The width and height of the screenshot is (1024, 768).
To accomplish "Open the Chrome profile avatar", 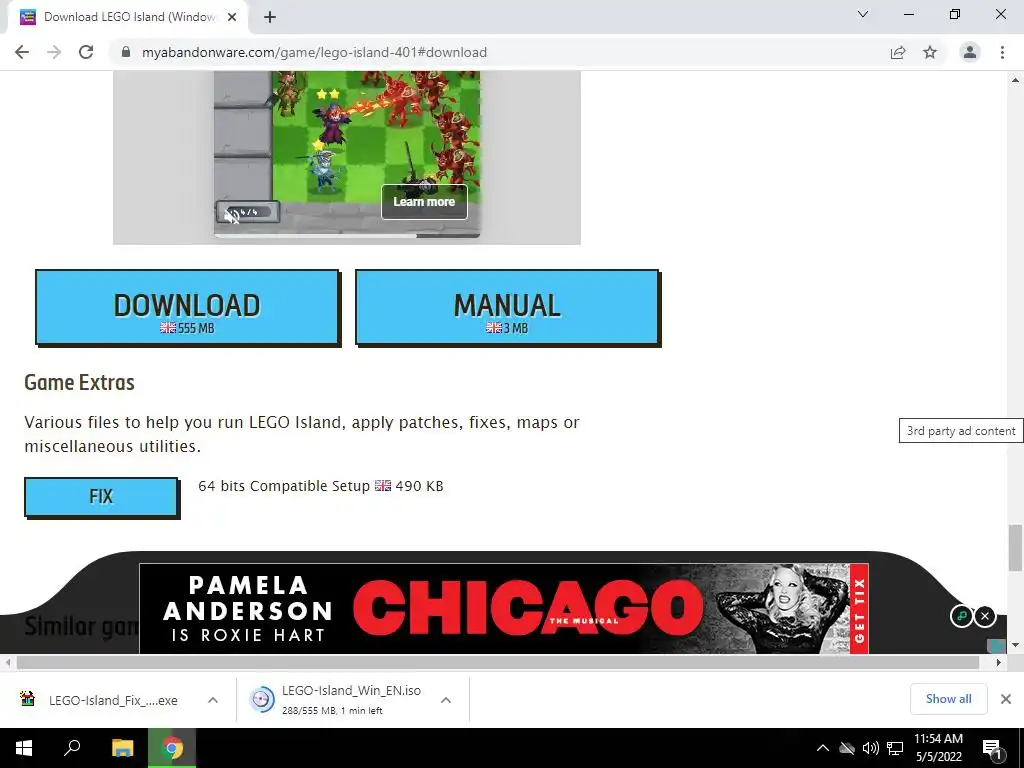I will [x=970, y=52].
